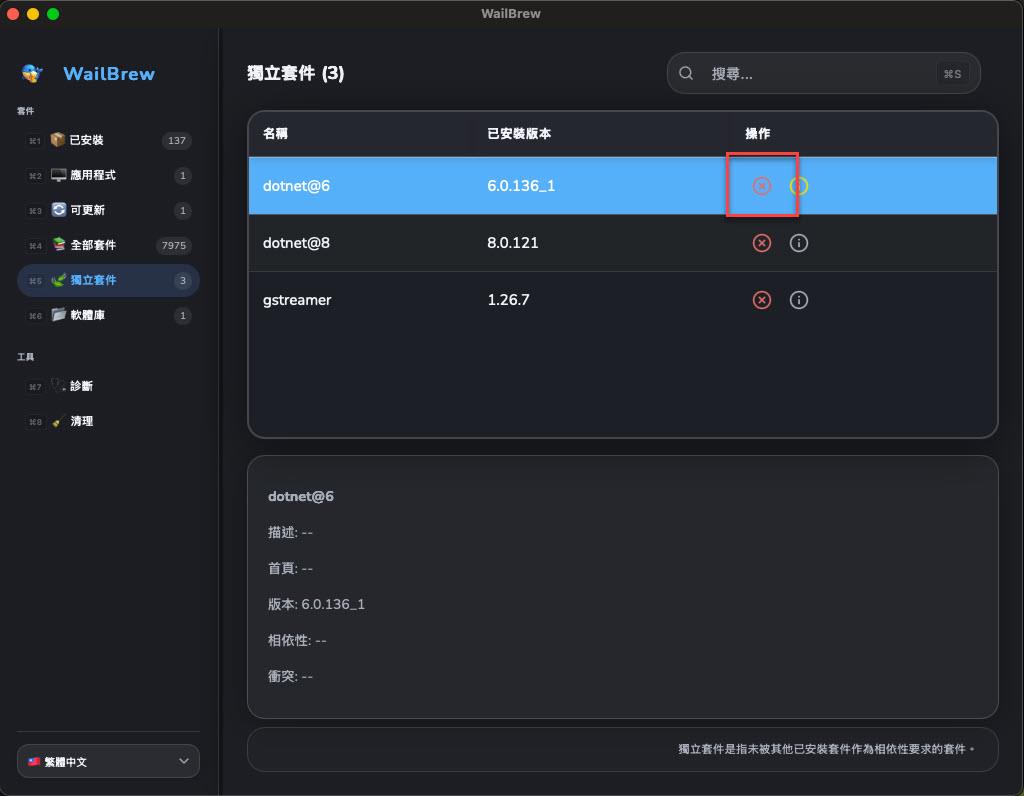Click the search magnifier icon
Image resolution: width=1024 pixels, height=796 pixels.
(x=687, y=73)
